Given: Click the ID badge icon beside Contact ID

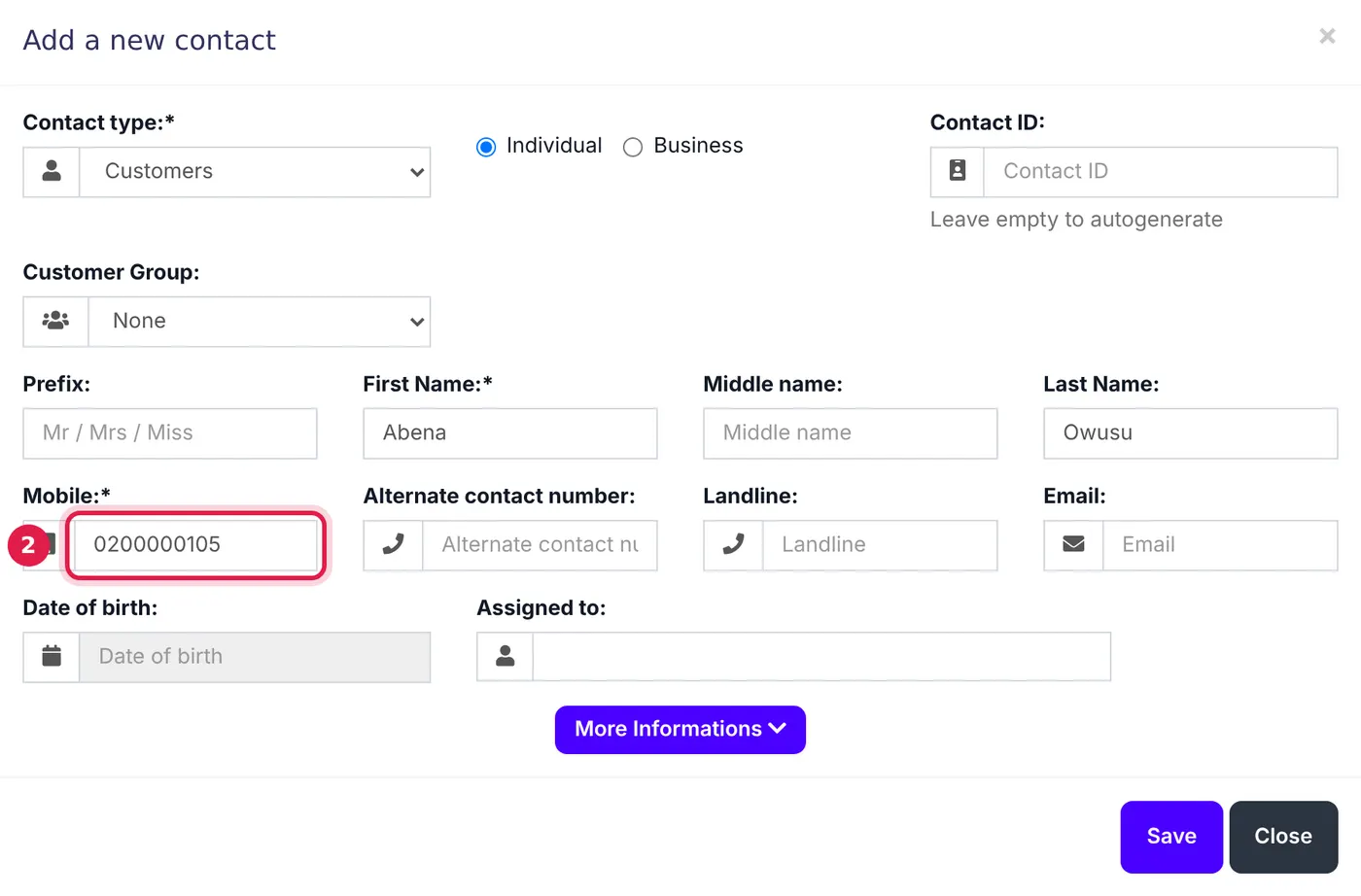Looking at the screenshot, I should (958, 171).
